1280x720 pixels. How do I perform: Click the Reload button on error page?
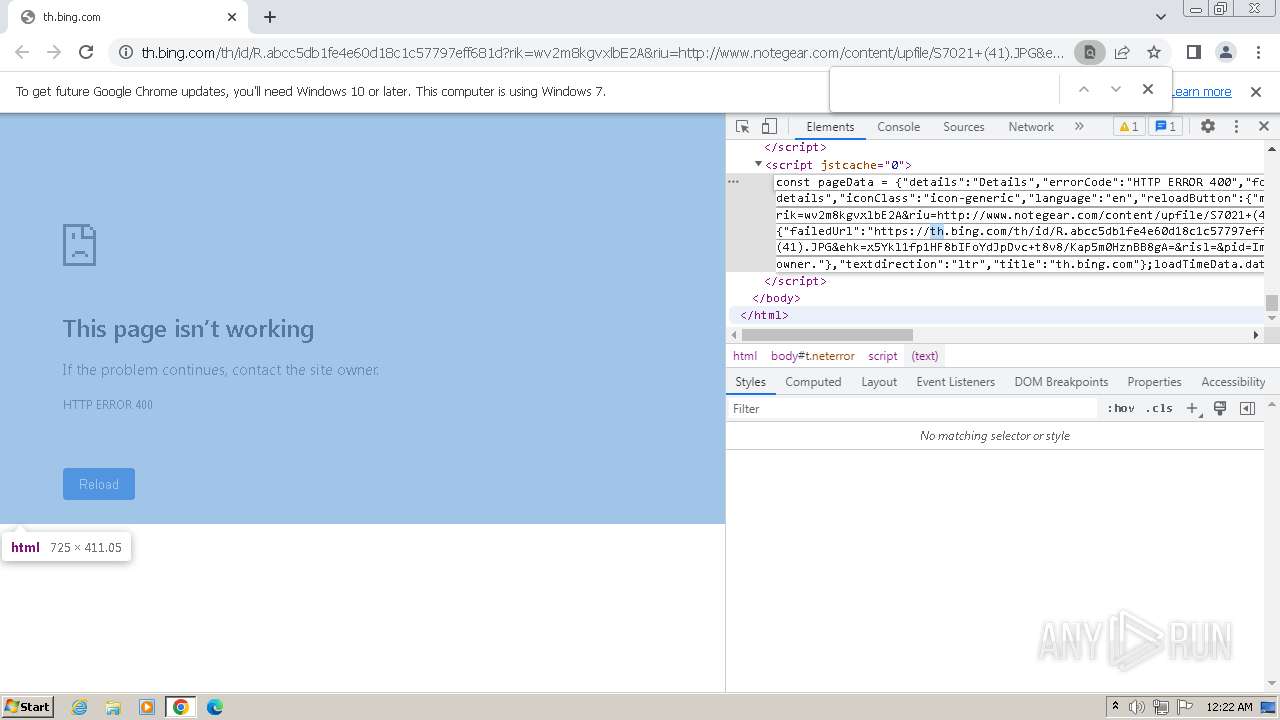click(x=99, y=484)
